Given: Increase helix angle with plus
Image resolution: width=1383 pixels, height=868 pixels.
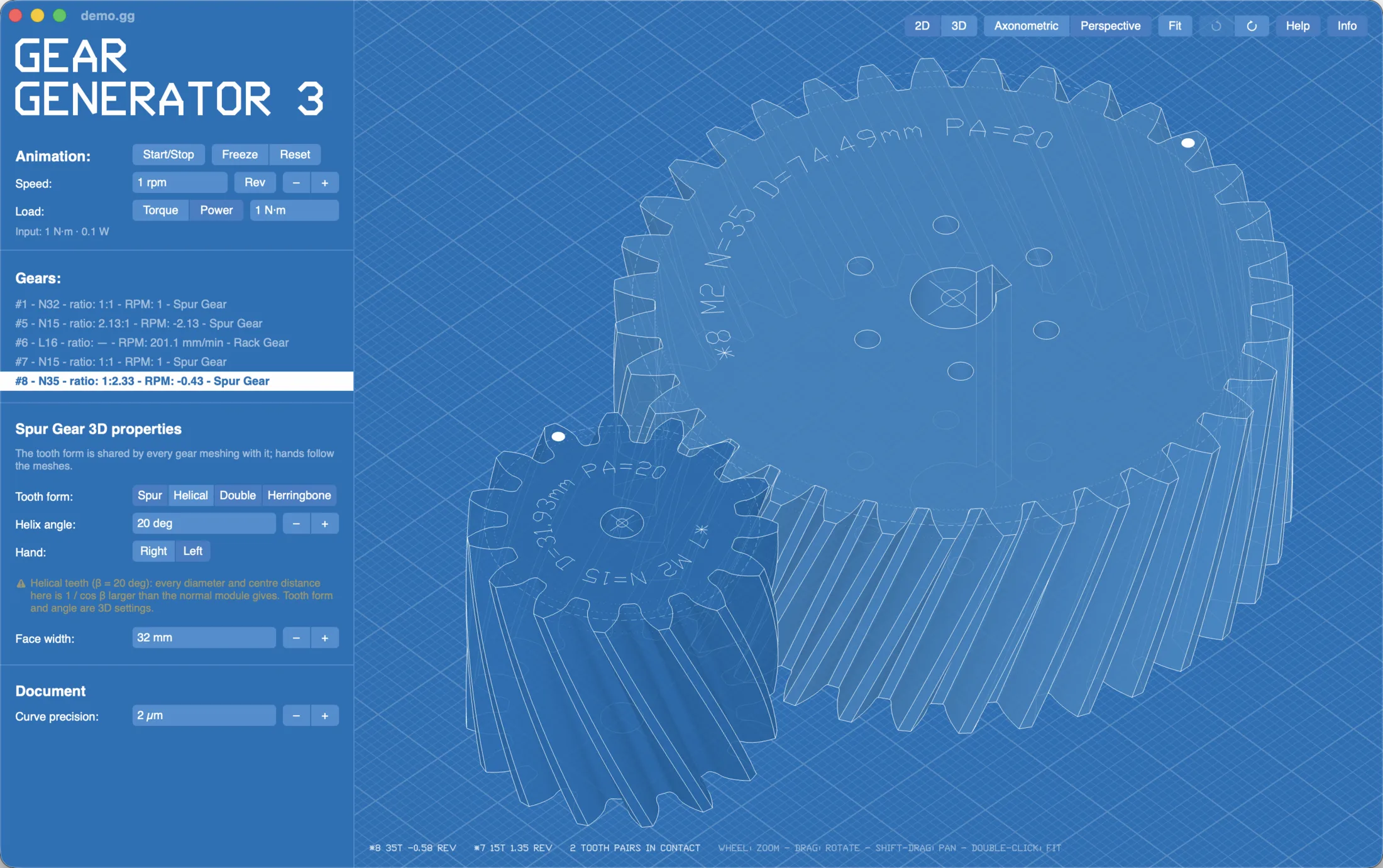Looking at the screenshot, I should point(325,524).
